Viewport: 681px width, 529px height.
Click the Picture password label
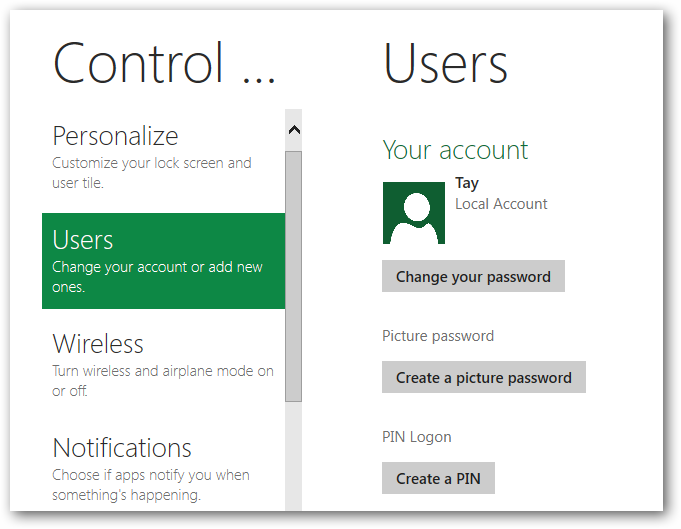438,336
